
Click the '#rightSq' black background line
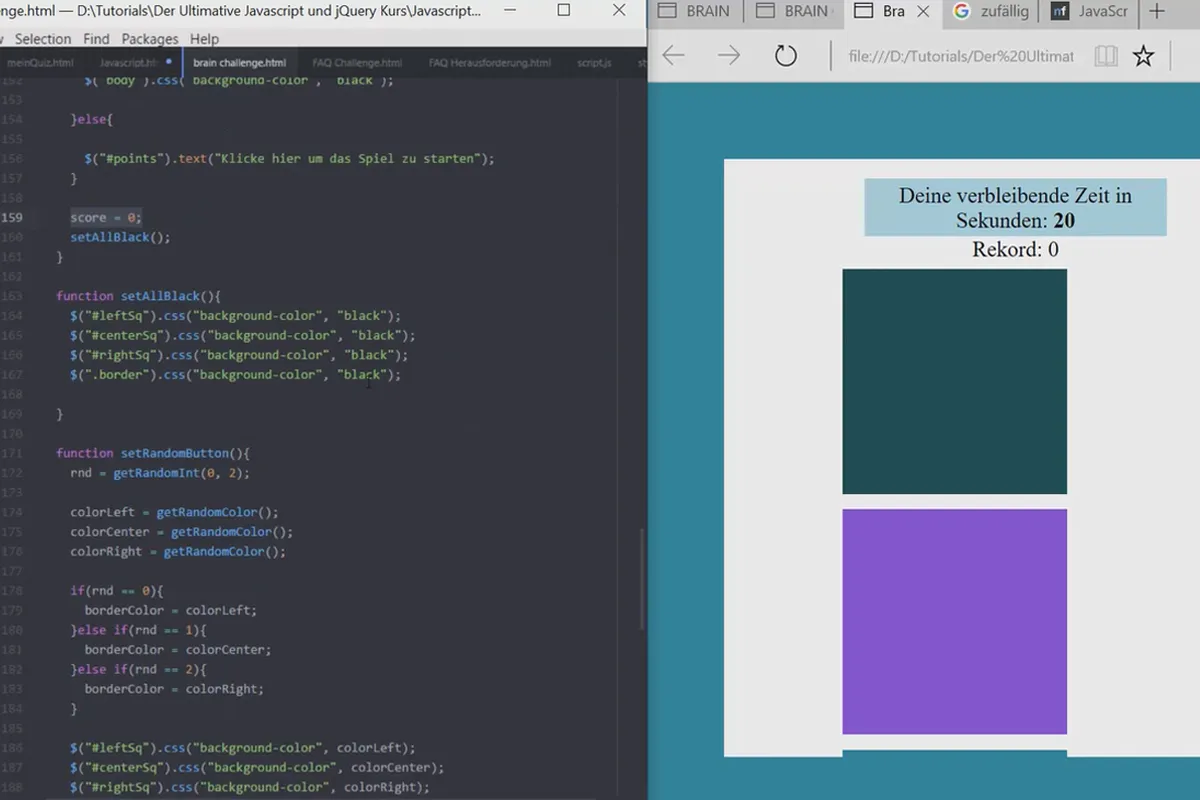click(x=239, y=355)
